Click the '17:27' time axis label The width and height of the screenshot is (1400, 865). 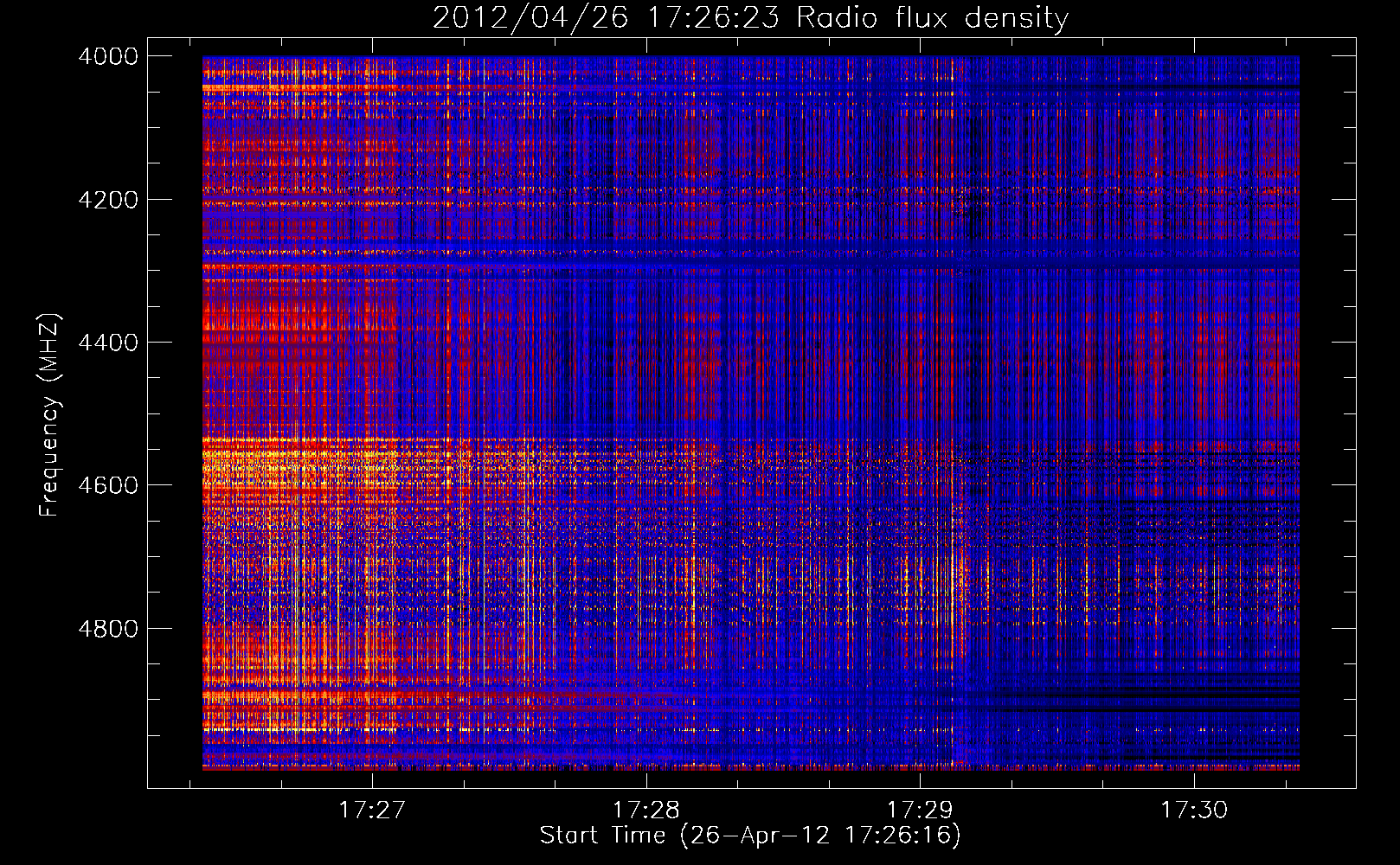371,810
